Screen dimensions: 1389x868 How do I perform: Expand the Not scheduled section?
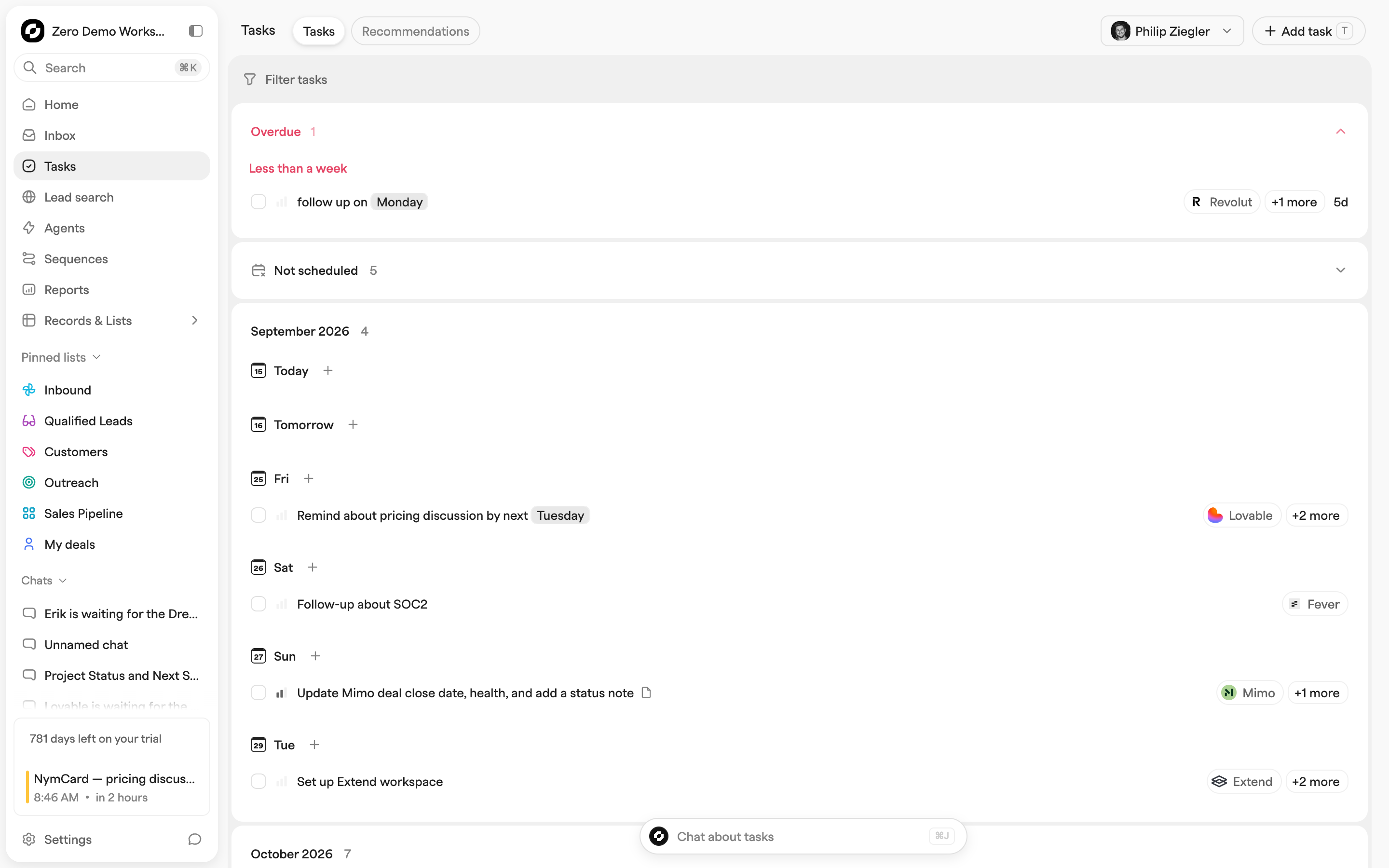coord(1341,271)
